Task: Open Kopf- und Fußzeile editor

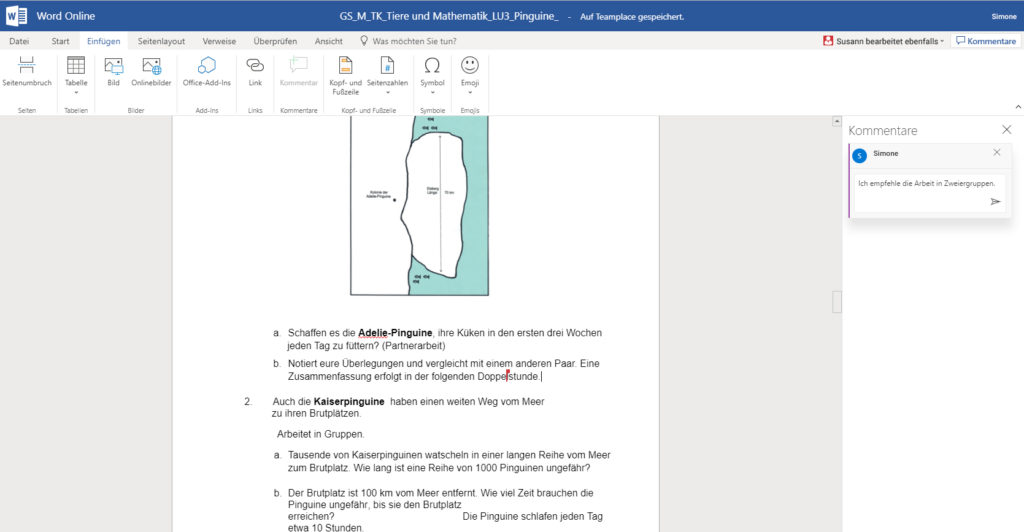Action: [x=345, y=75]
